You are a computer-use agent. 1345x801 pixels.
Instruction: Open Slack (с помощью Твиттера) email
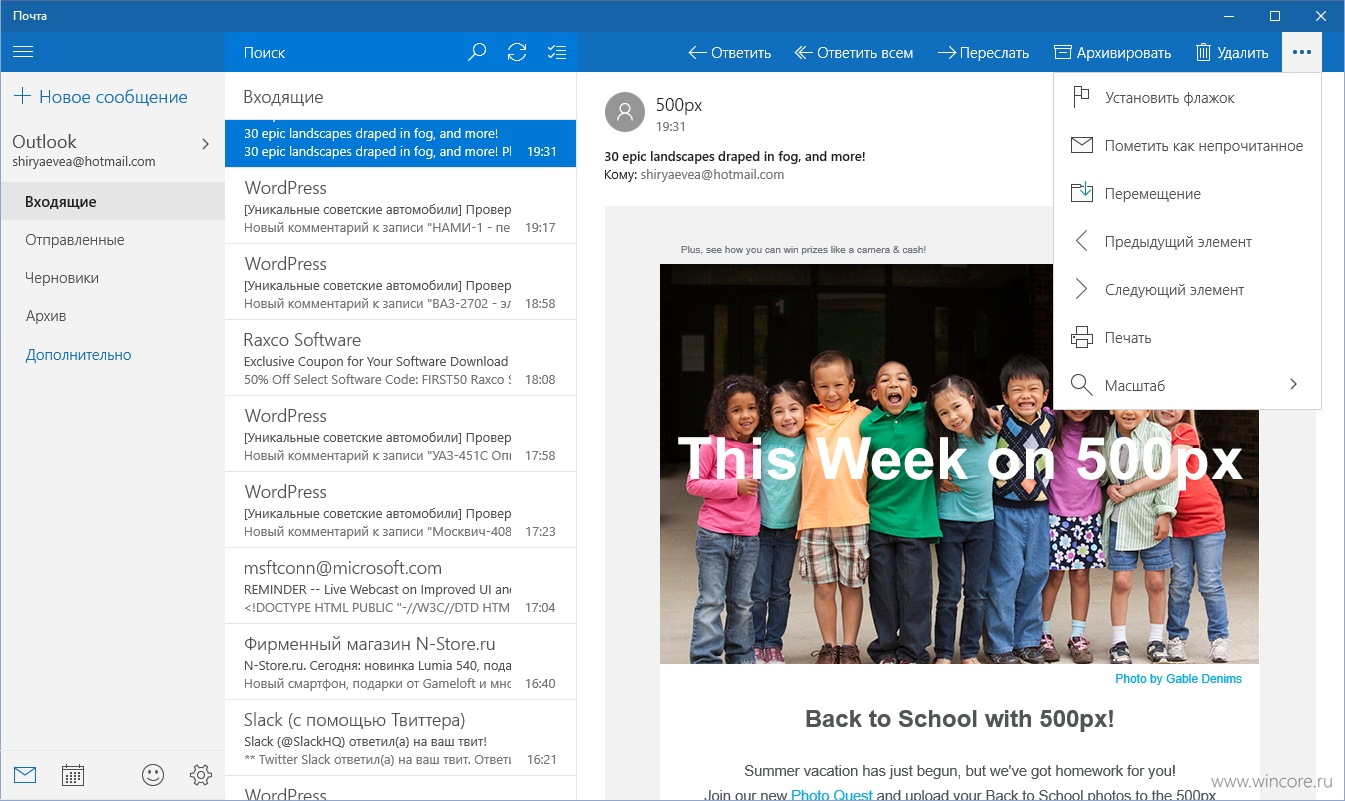coord(400,738)
